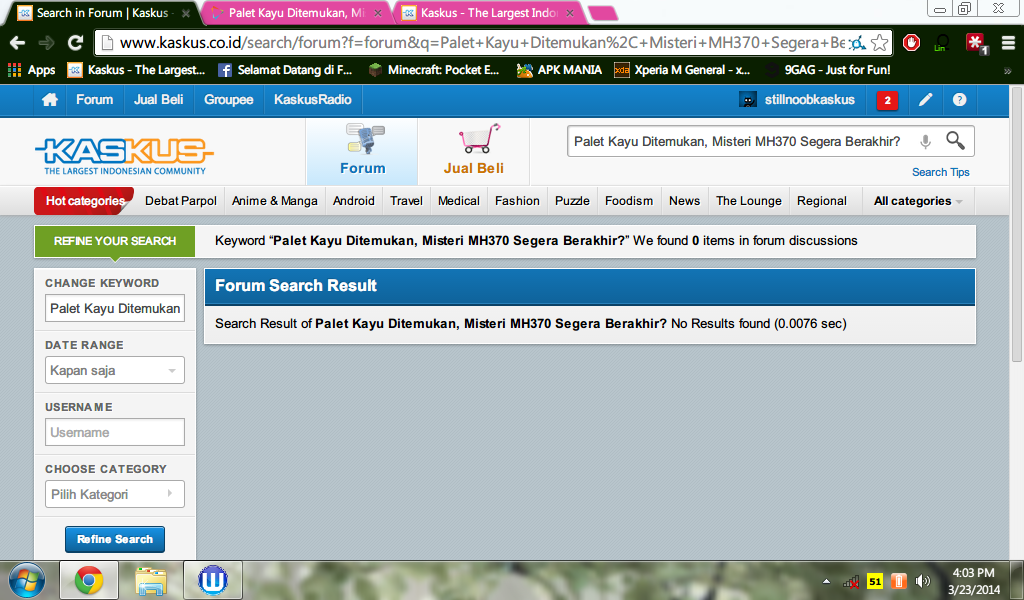
Task: Select the Search in Forum tab
Action: [104, 13]
